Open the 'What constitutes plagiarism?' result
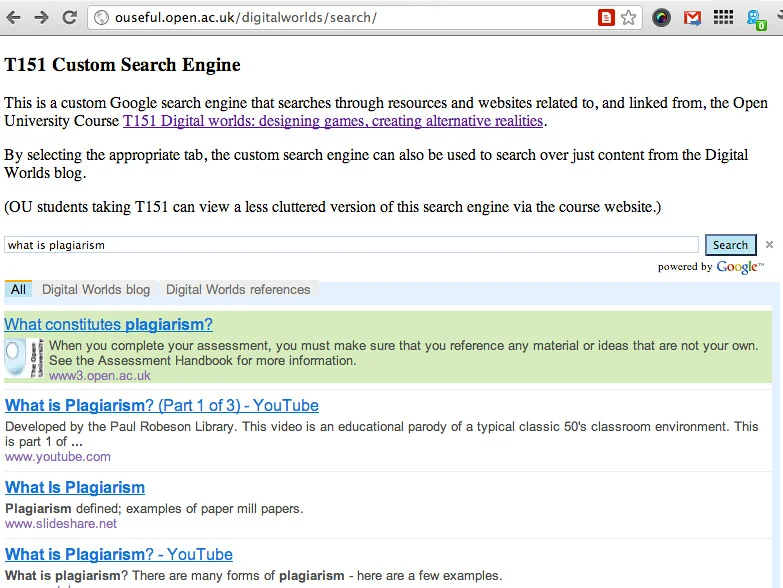Viewport: 783px width, 588px height. click(108, 325)
